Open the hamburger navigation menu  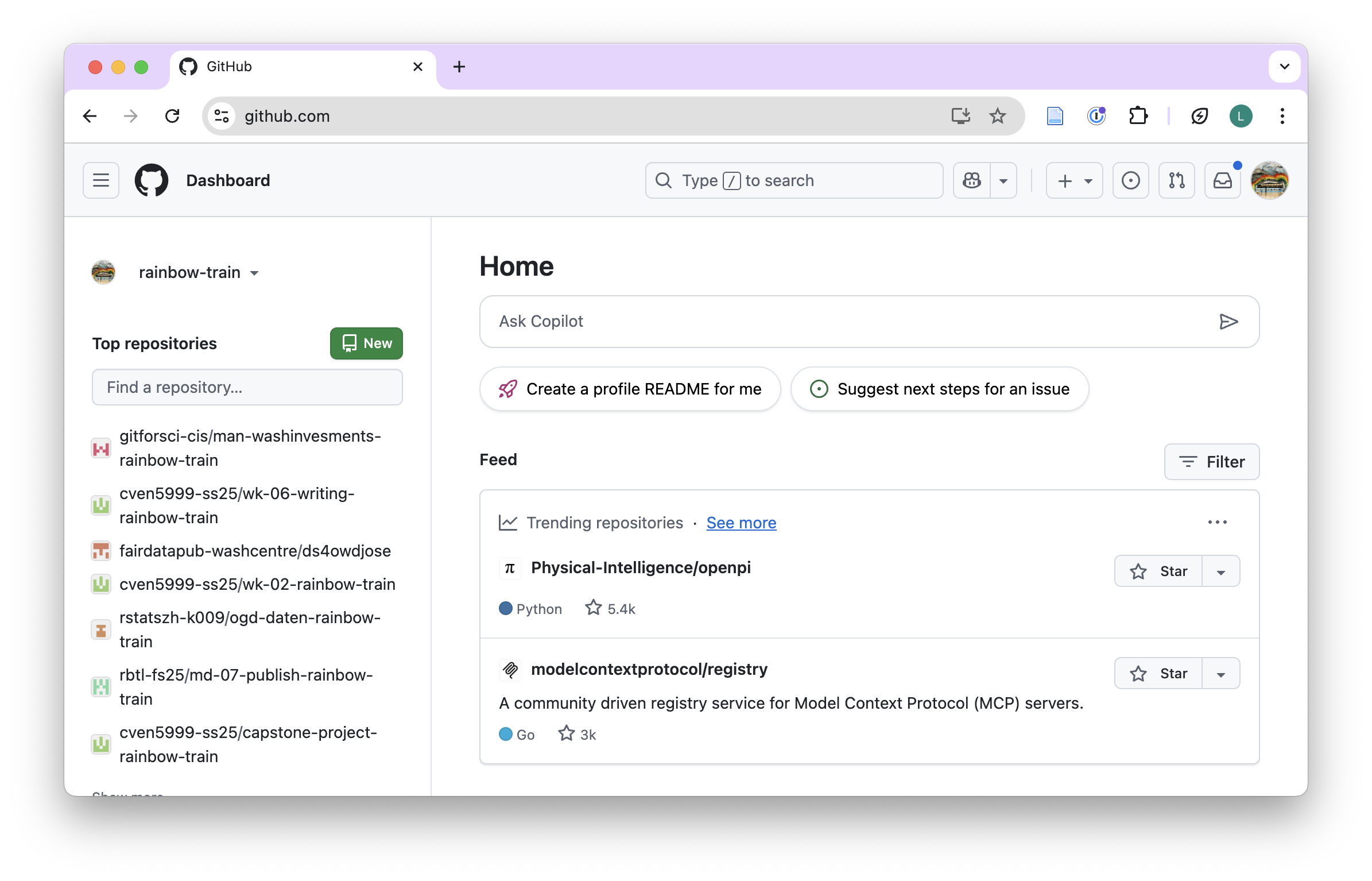[x=101, y=180]
